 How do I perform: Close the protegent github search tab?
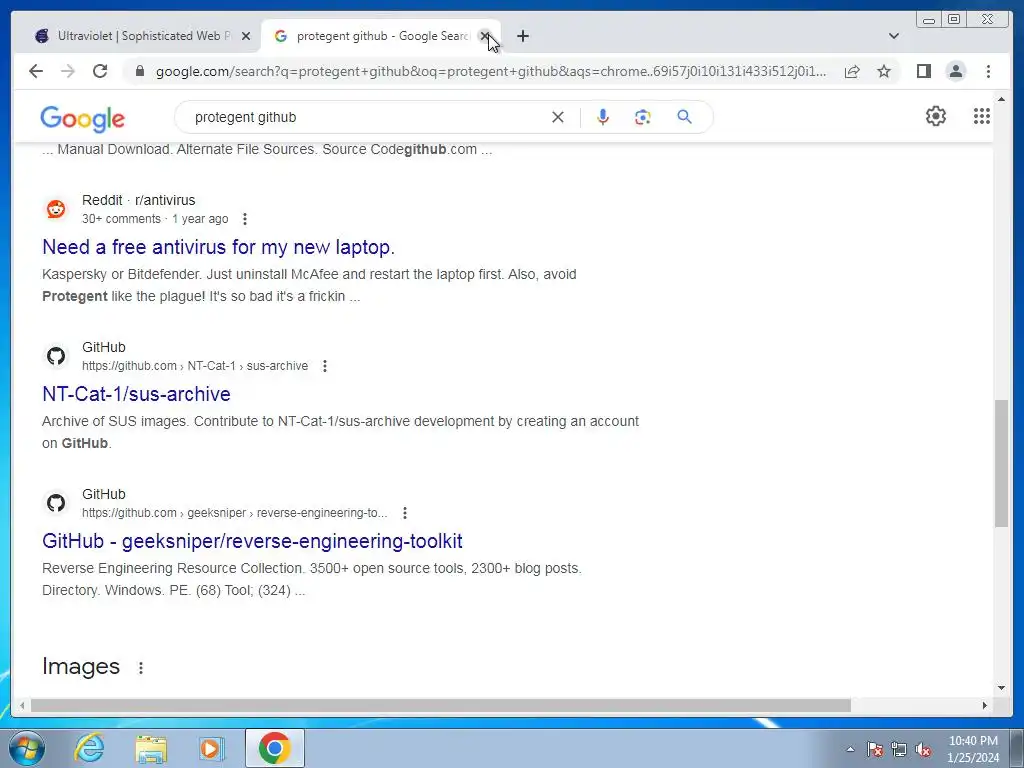(485, 36)
